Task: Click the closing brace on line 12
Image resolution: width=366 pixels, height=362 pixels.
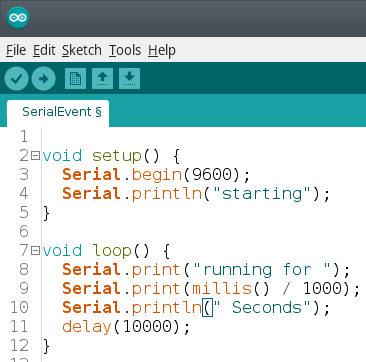Action: click(47, 346)
